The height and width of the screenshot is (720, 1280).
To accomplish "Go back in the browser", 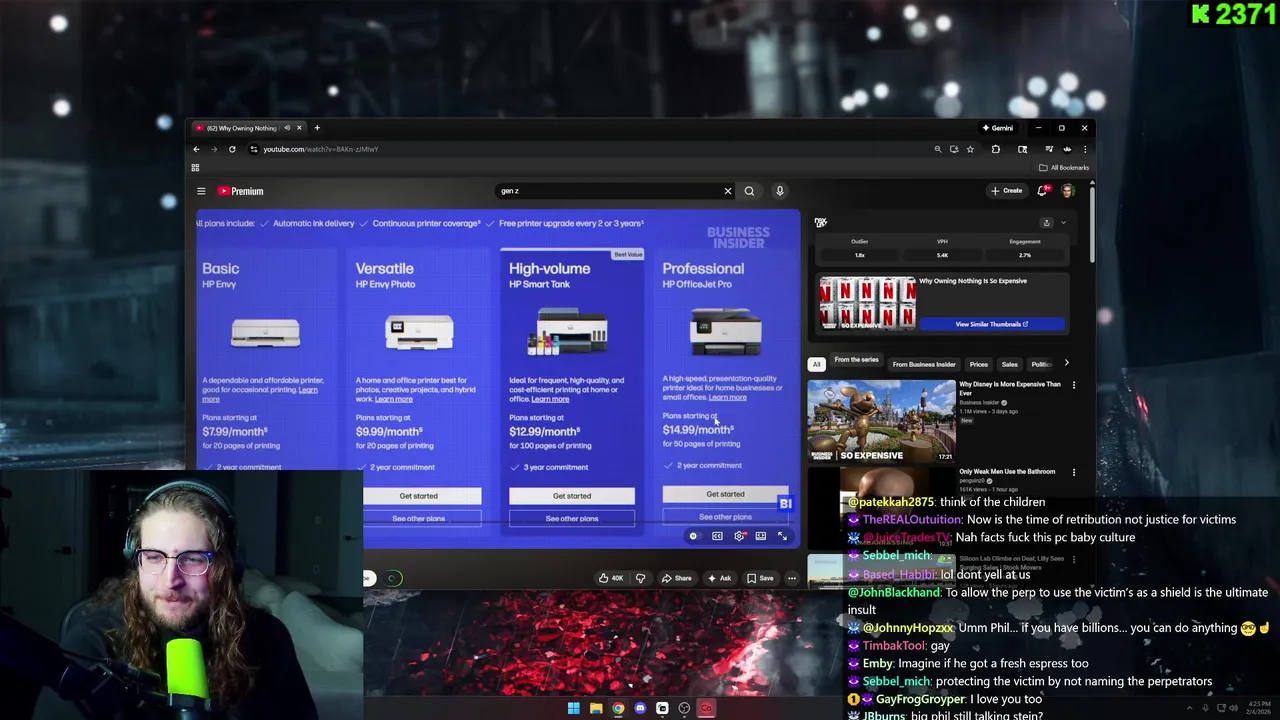I will point(196,149).
